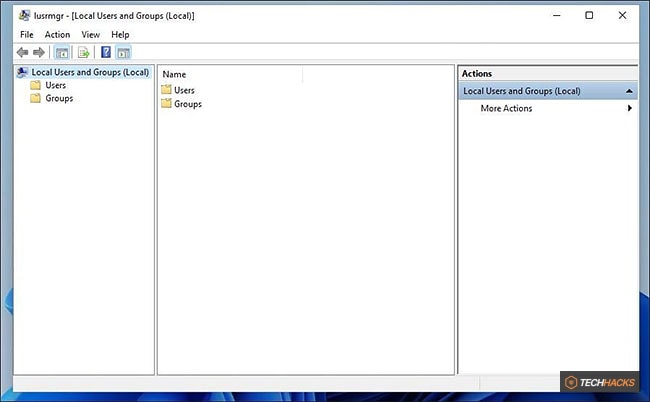The width and height of the screenshot is (650, 402).
Task: Select Users folder icon in tree pane
Action: pos(36,85)
